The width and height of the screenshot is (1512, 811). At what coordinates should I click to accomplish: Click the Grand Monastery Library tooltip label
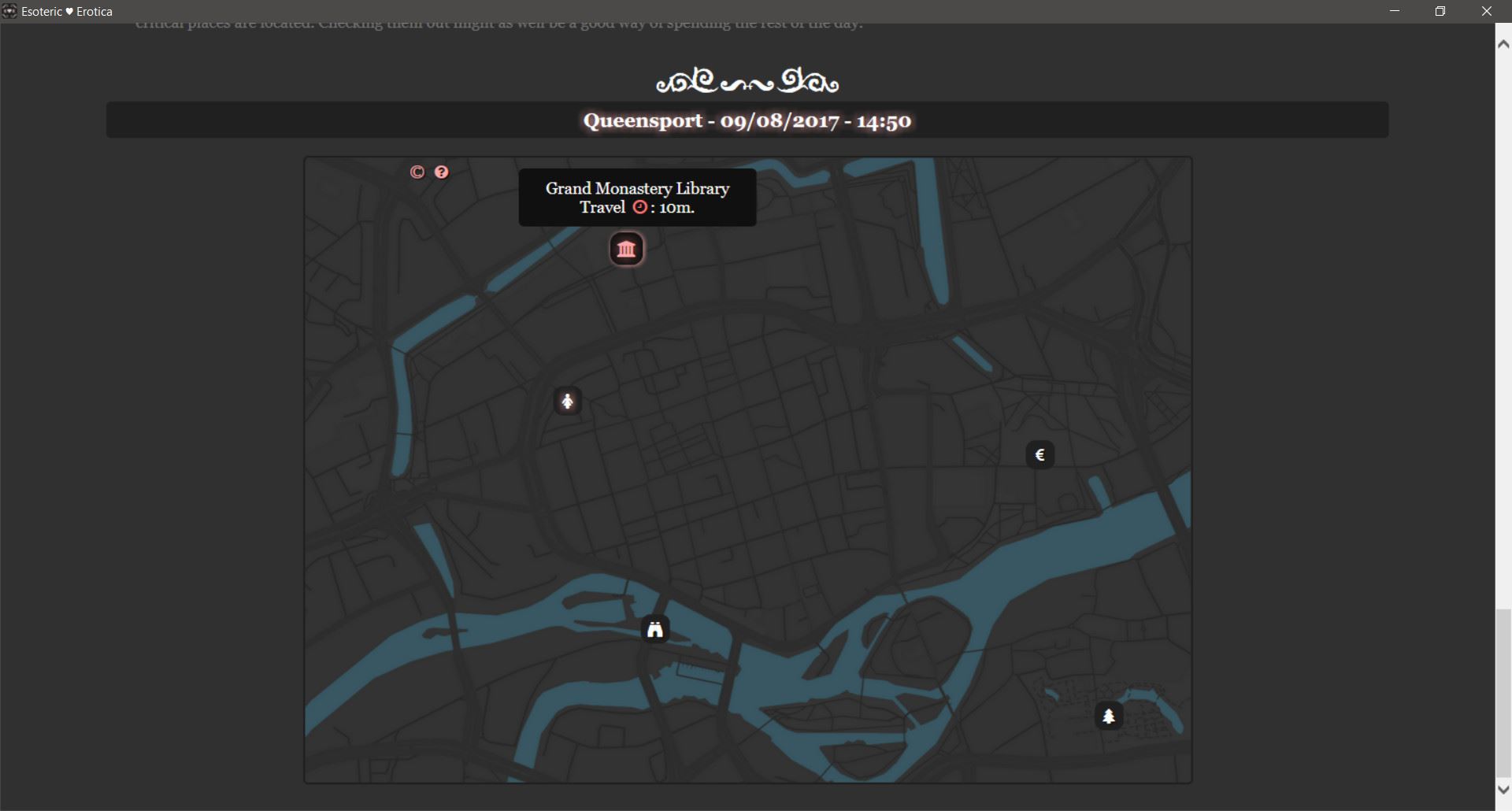(x=637, y=188)
